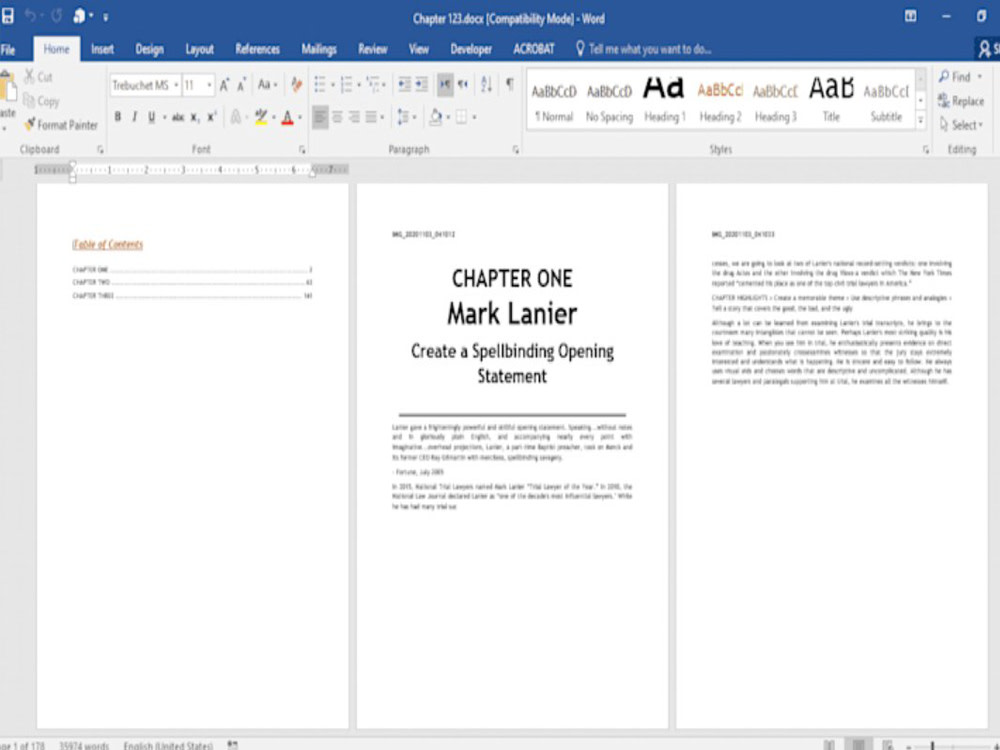Clear all formatting with the eraser icon
The width and height of the screenshot is (1000, 750).
point(297,84)
